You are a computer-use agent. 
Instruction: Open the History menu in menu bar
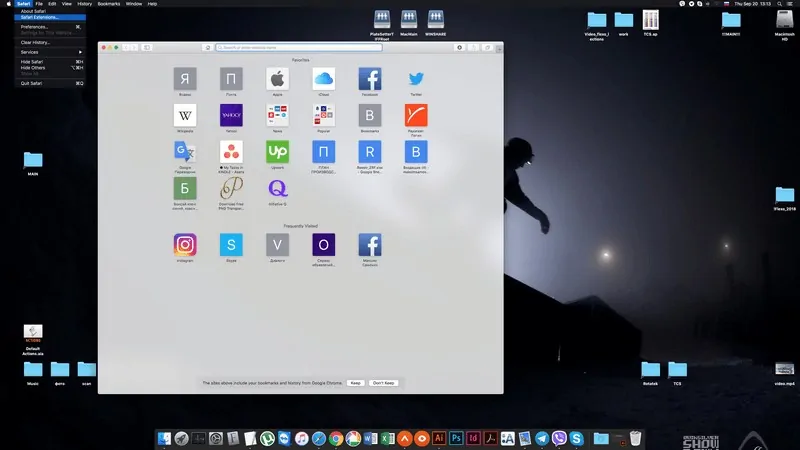(85, 4)
